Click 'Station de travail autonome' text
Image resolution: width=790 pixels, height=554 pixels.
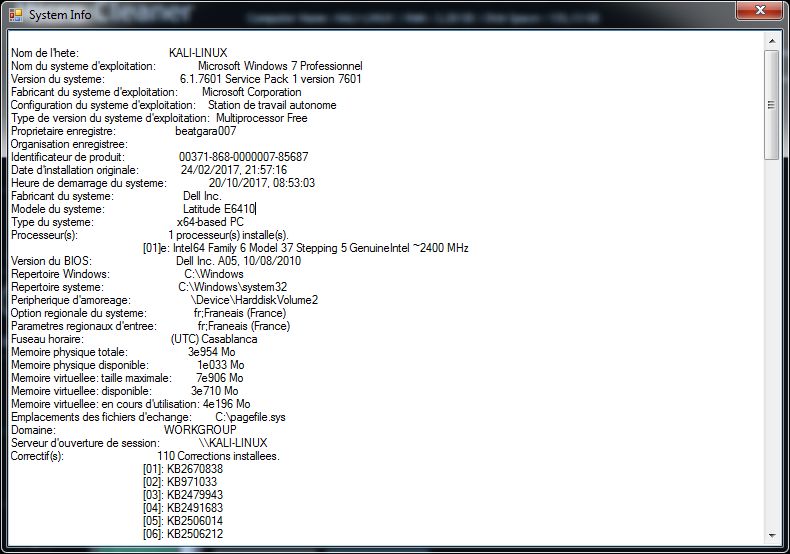point(272,105)
